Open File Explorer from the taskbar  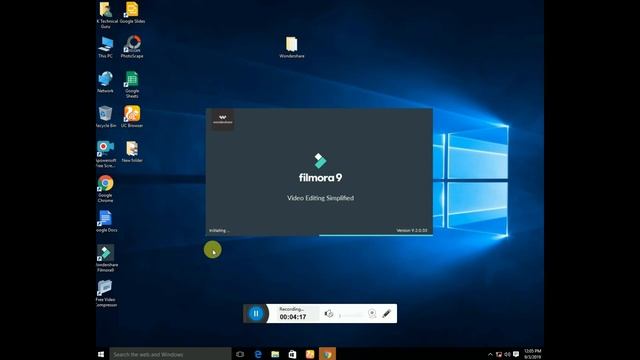pyautogui.click(x=275, y=354)
